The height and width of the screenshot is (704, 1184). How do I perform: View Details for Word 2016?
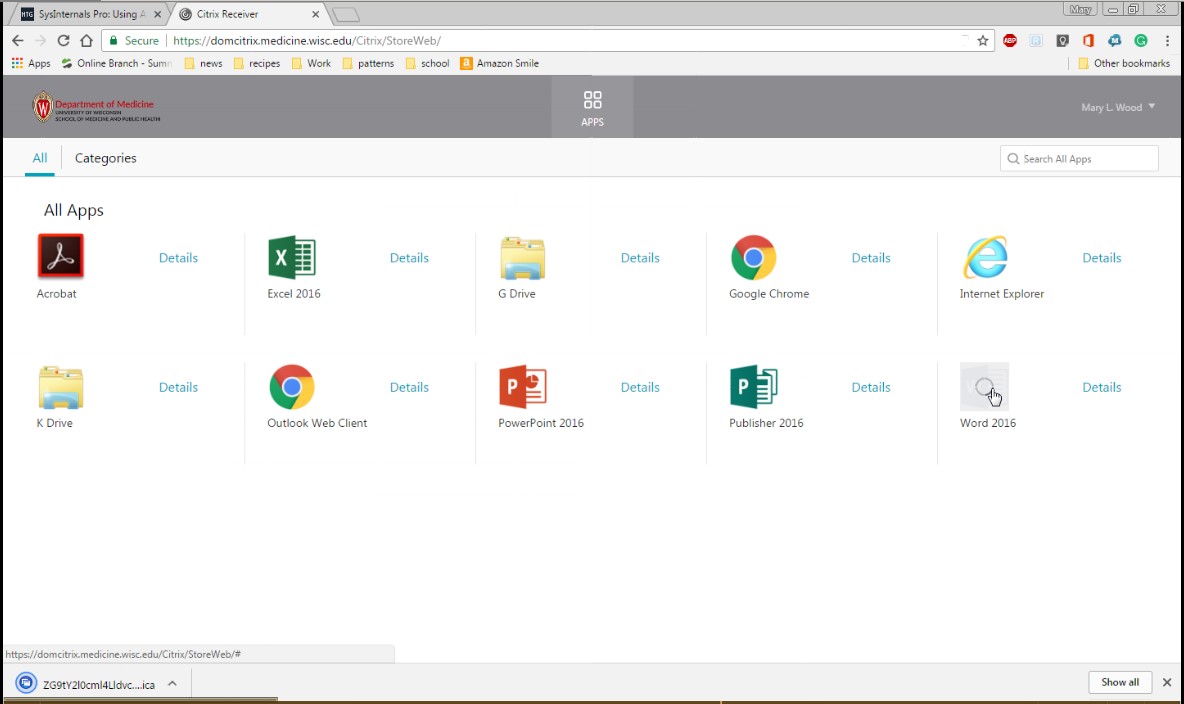point(1102,387)
